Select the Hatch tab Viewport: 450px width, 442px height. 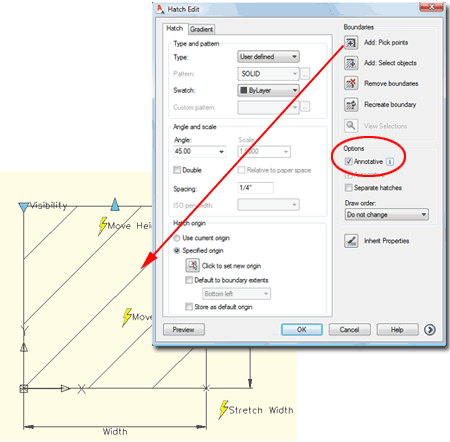(x=175, y=28)
